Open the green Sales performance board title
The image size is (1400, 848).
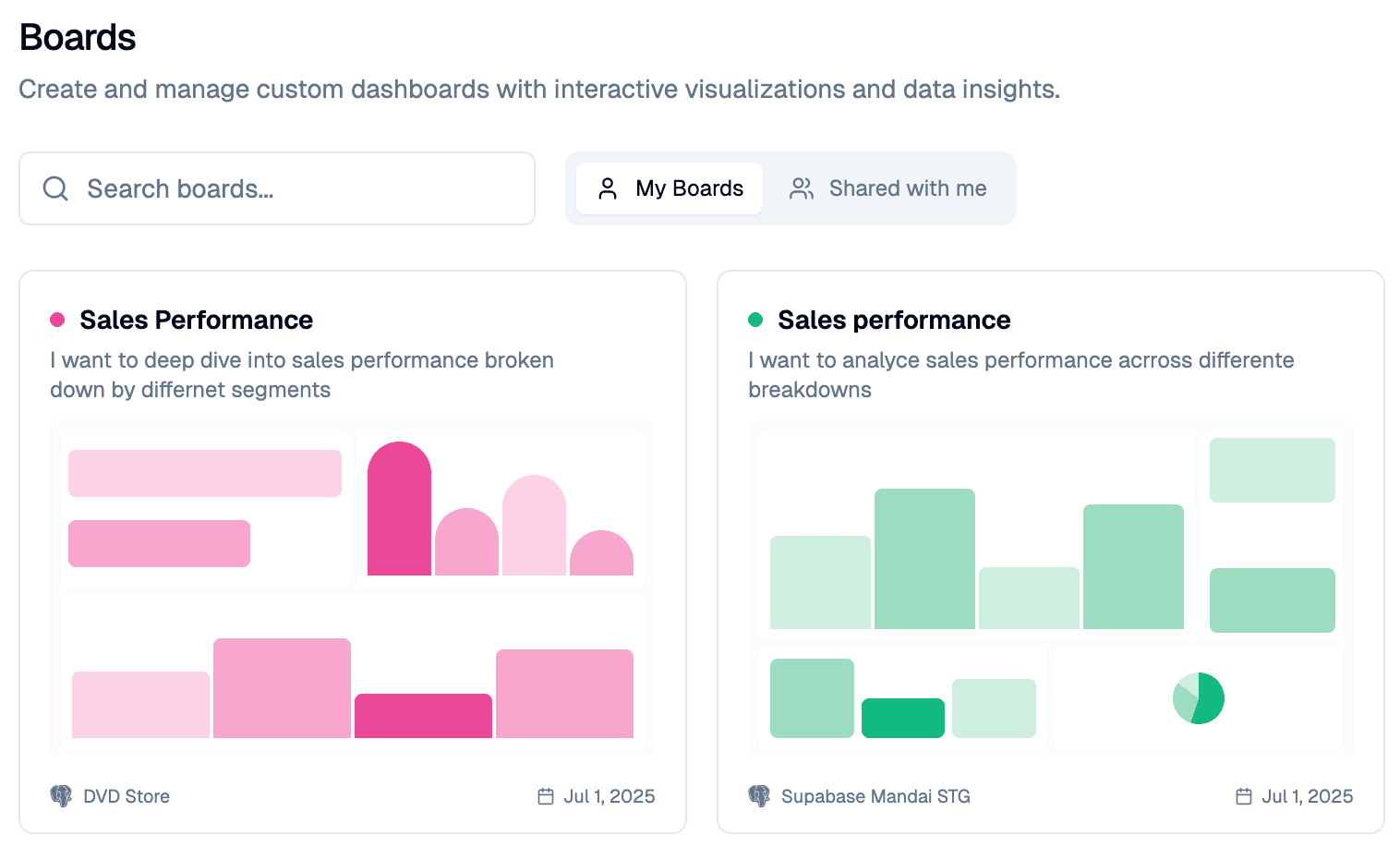tap(894, 320)
